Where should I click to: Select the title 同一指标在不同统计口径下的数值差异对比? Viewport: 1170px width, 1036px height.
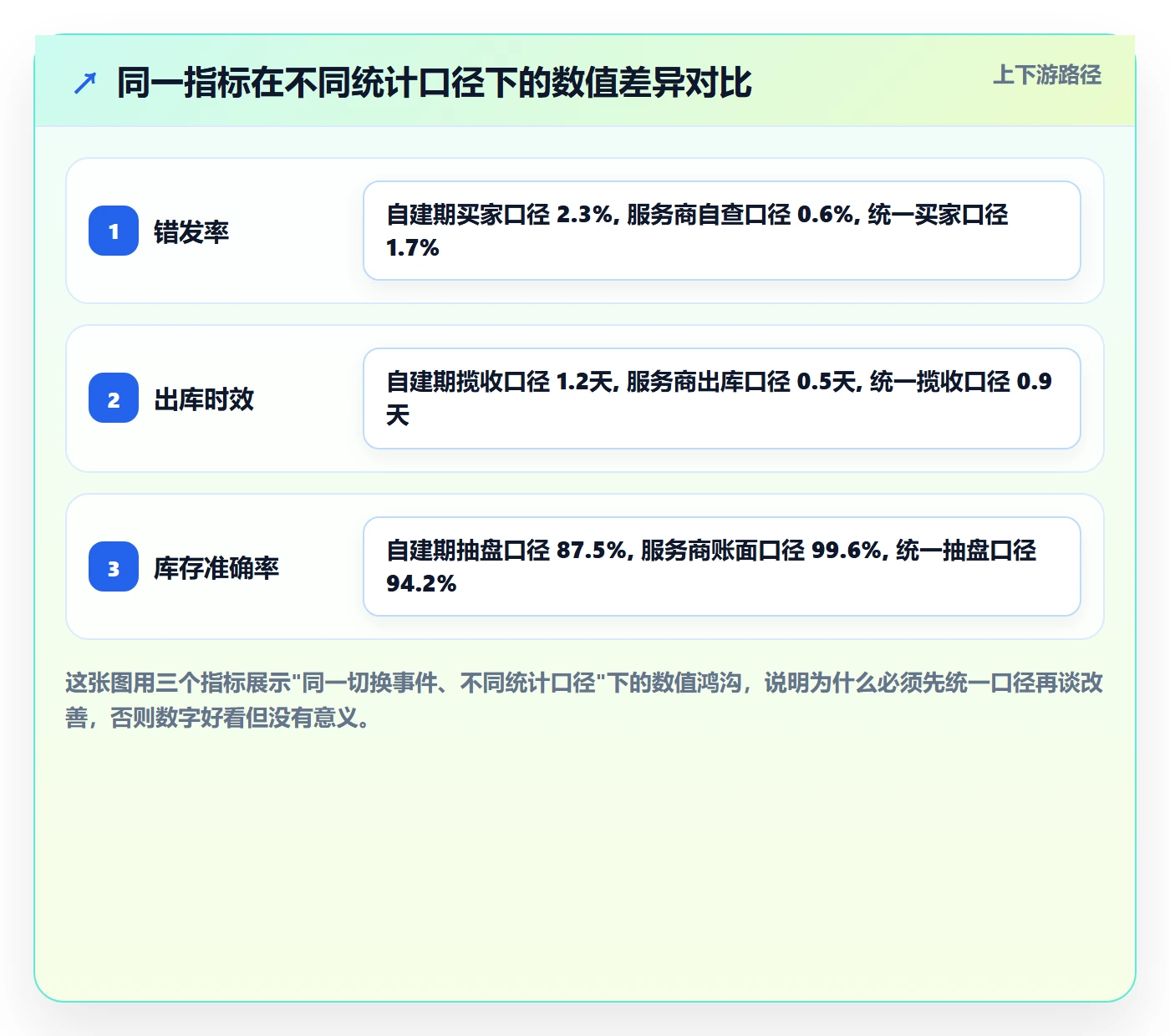435,83
